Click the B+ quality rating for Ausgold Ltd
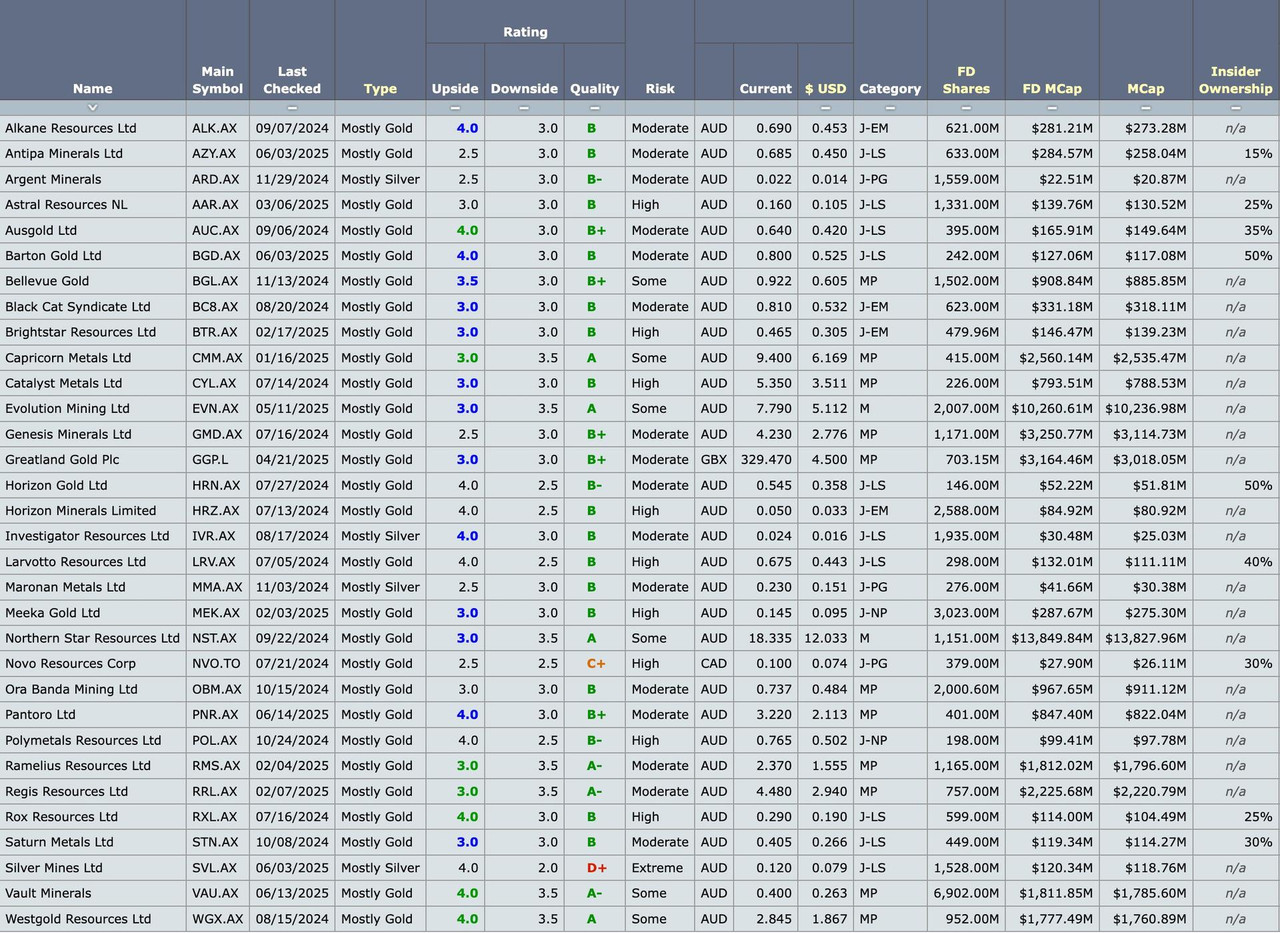 [595, 230]
